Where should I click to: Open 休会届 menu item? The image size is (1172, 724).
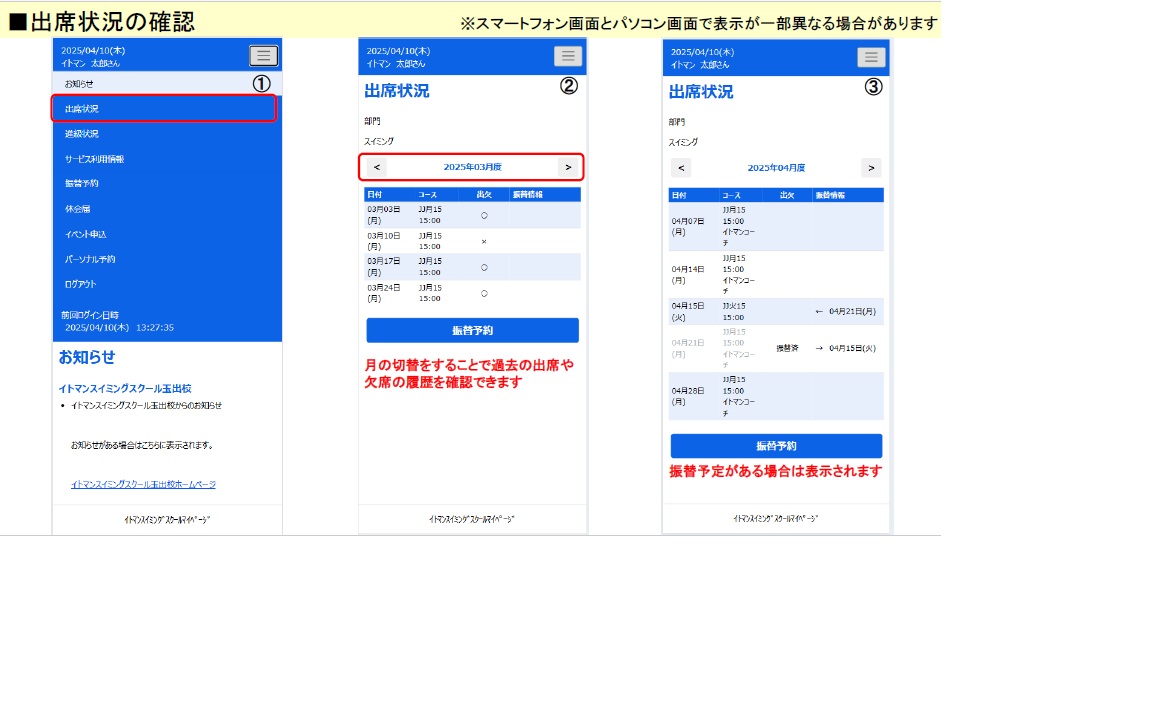[x=78, y=209]
